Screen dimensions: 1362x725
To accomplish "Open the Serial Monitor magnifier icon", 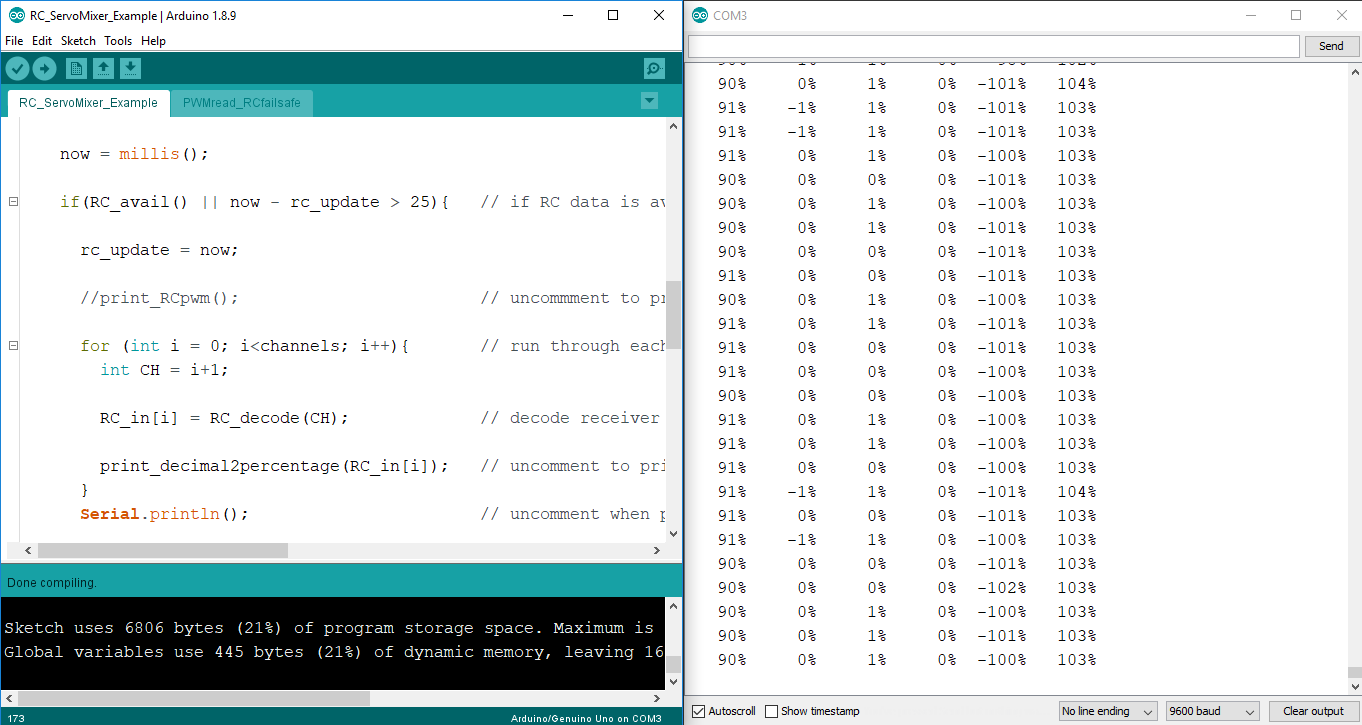I will 653,68.
